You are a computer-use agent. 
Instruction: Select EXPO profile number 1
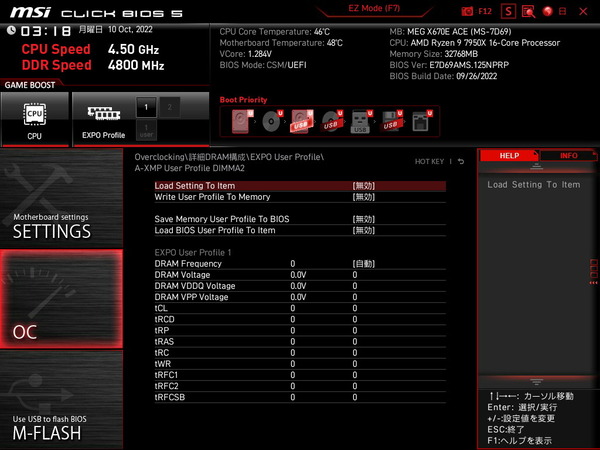(x=146, y=107)
